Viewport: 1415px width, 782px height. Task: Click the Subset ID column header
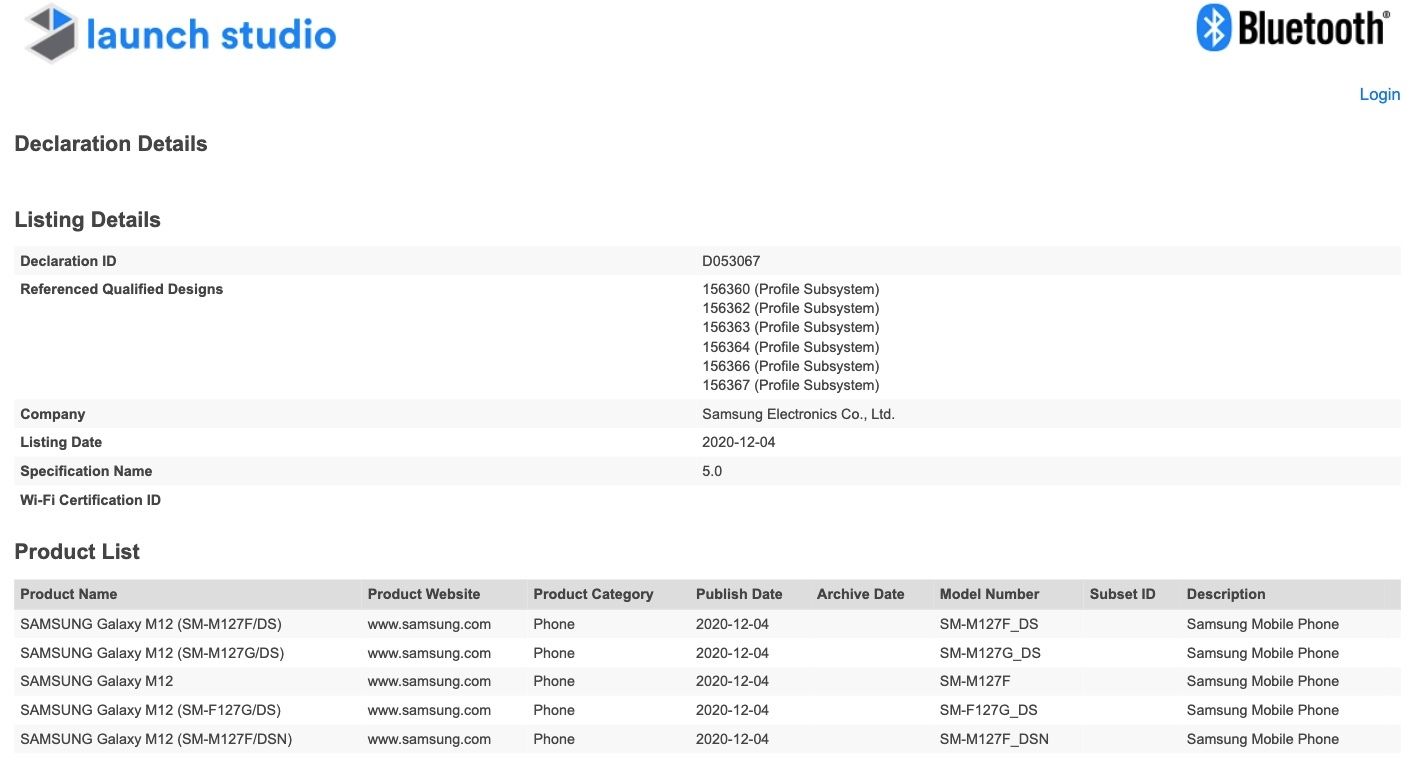click(1122, 594)
